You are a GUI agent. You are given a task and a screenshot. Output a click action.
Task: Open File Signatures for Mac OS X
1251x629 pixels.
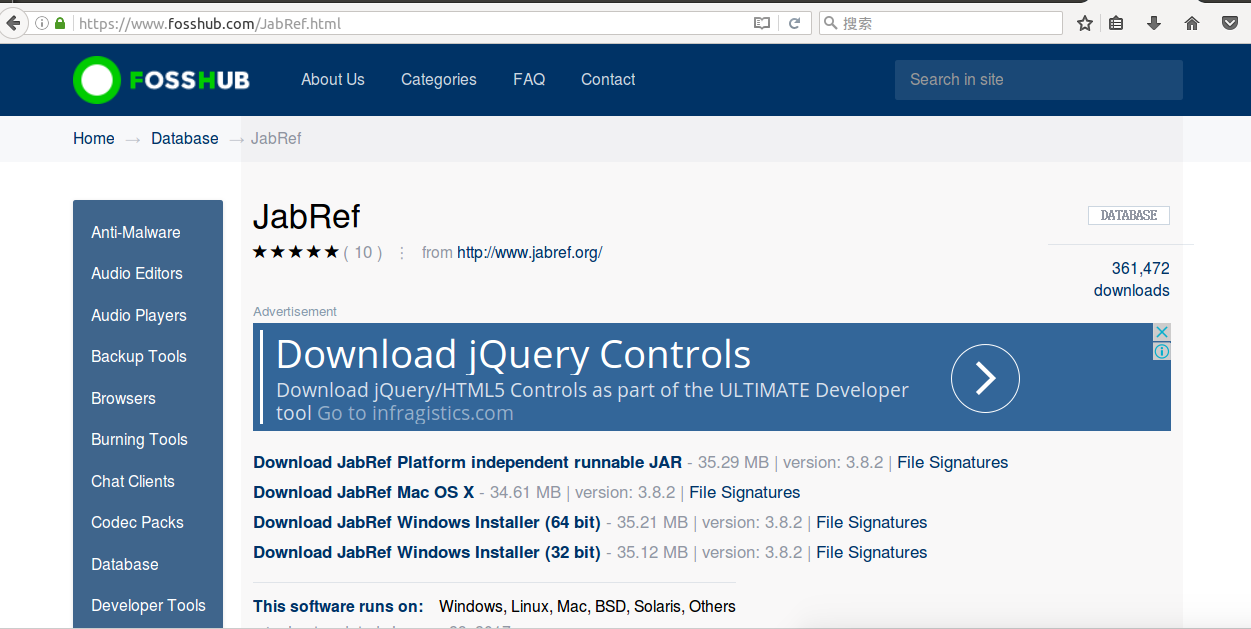[745, 493]
